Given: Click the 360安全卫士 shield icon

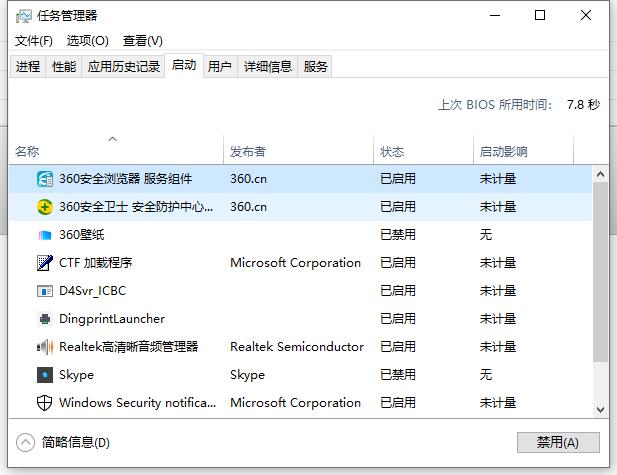Looking at the screenshot, I should coord(45,207).
